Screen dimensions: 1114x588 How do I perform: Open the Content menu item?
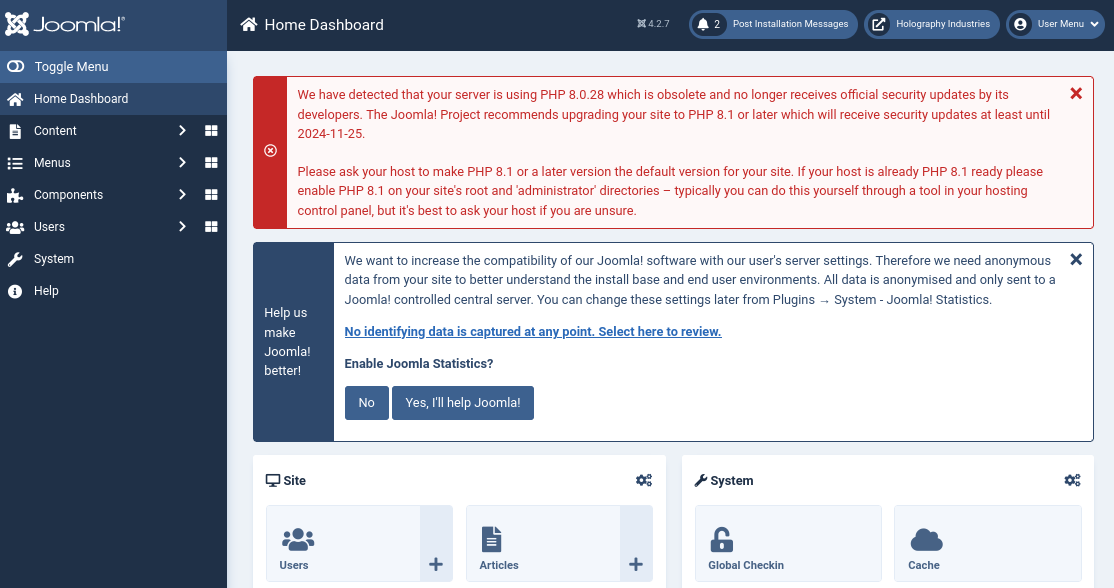click(55, 131)
